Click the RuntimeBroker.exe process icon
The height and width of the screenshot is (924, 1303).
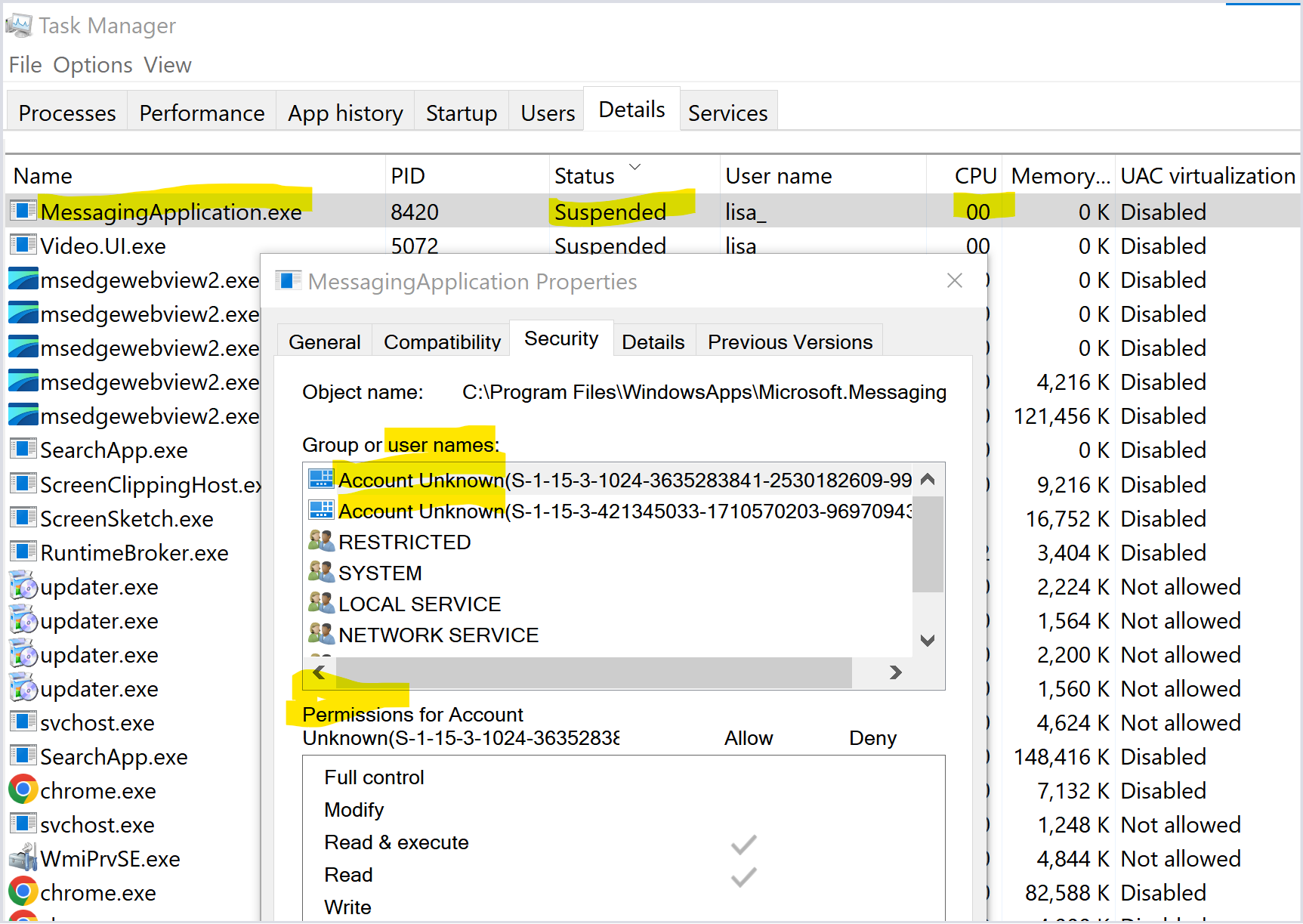click(23, 552)
